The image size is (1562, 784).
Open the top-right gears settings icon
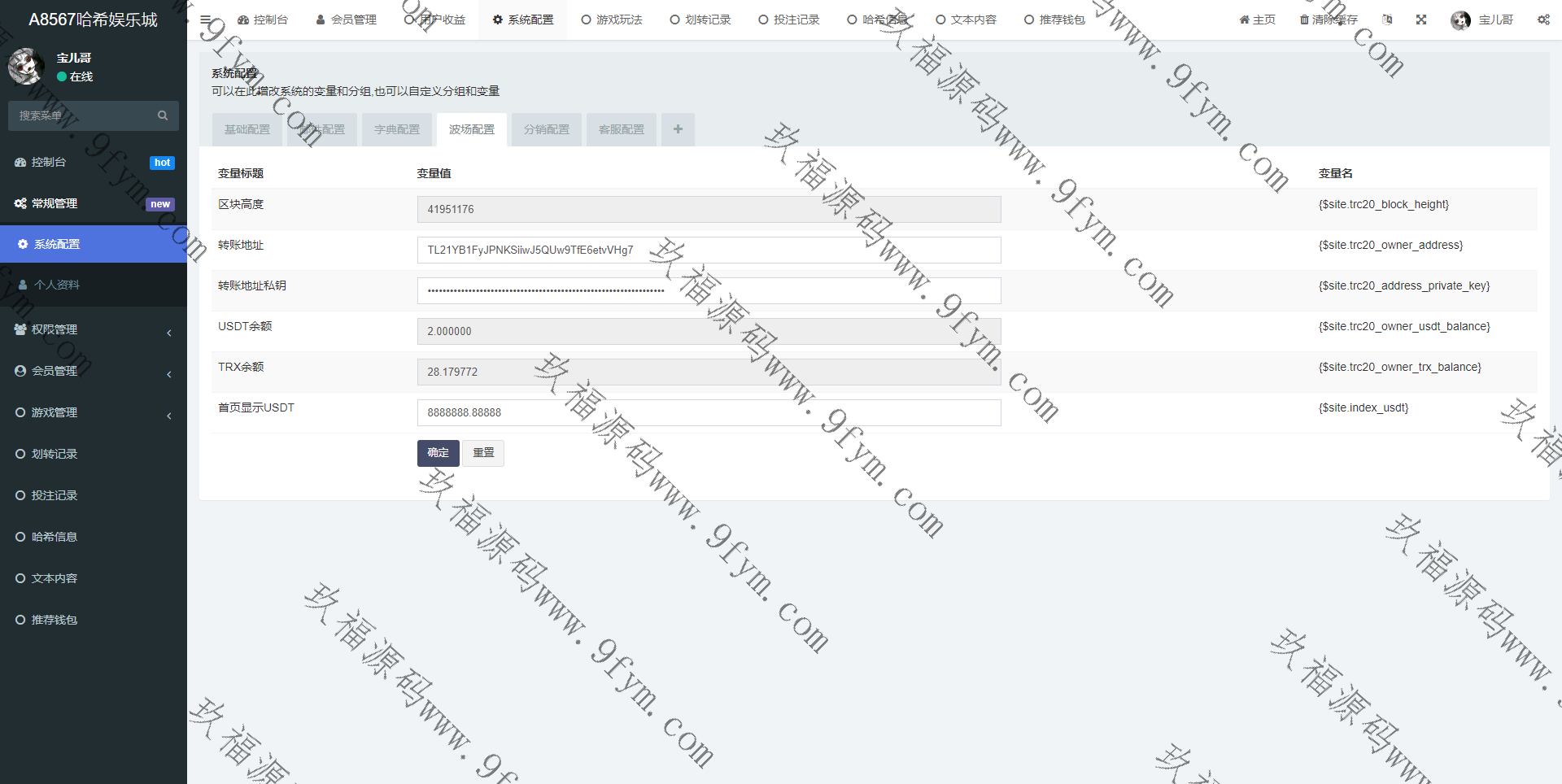(x=1542, y=20)
